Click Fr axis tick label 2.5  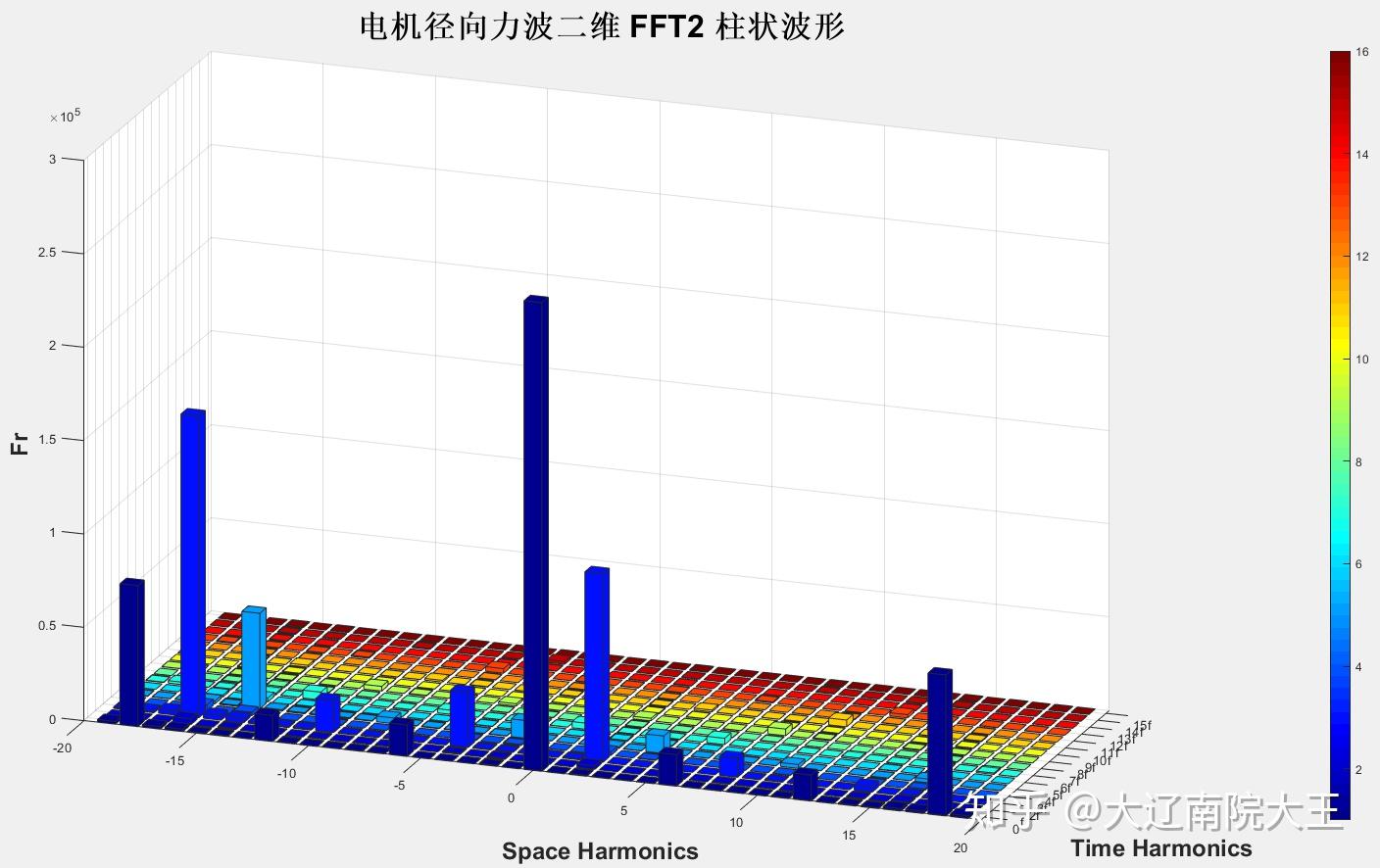pyautogui.click(x=47, y=253)
